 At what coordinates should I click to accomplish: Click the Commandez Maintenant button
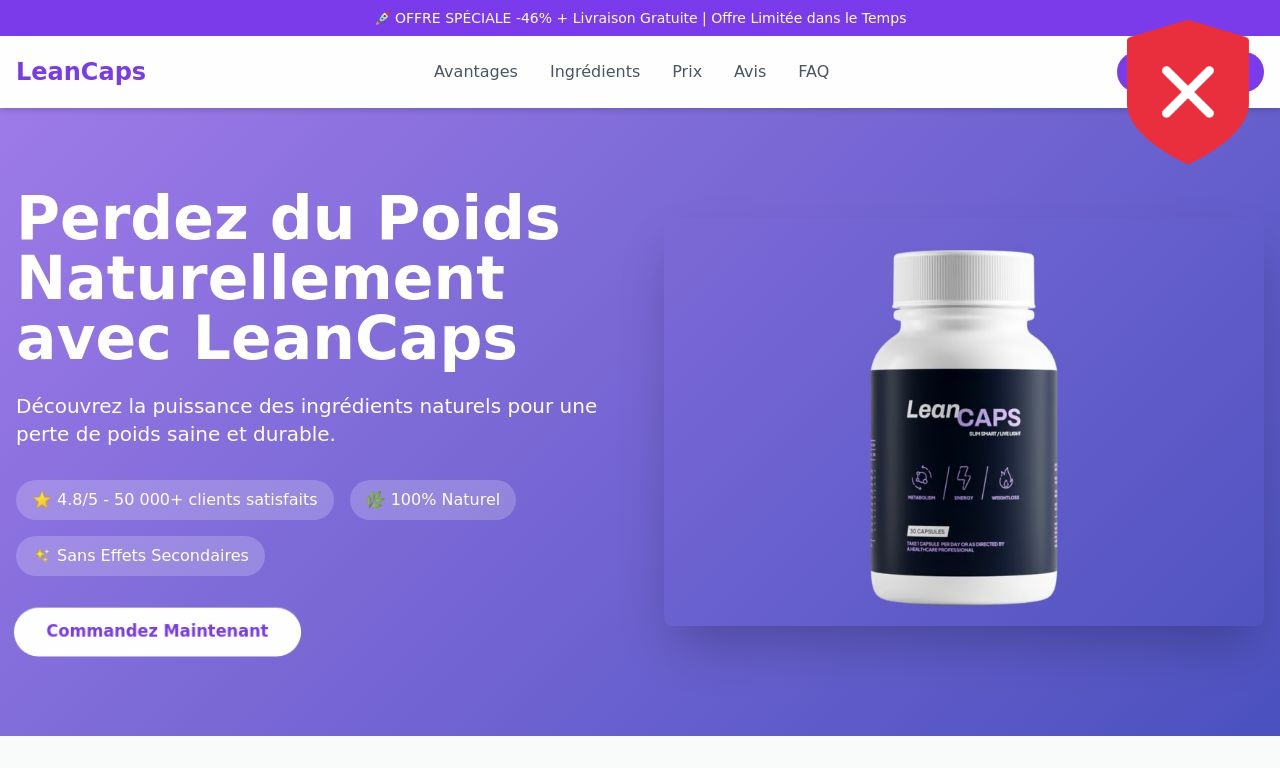point(157,631)
